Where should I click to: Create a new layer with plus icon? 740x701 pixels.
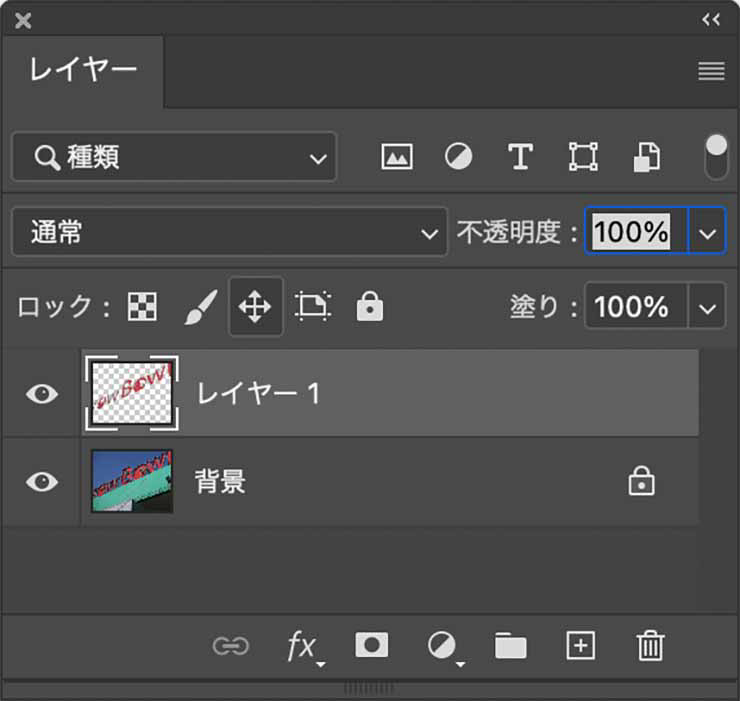click(581, 646)
